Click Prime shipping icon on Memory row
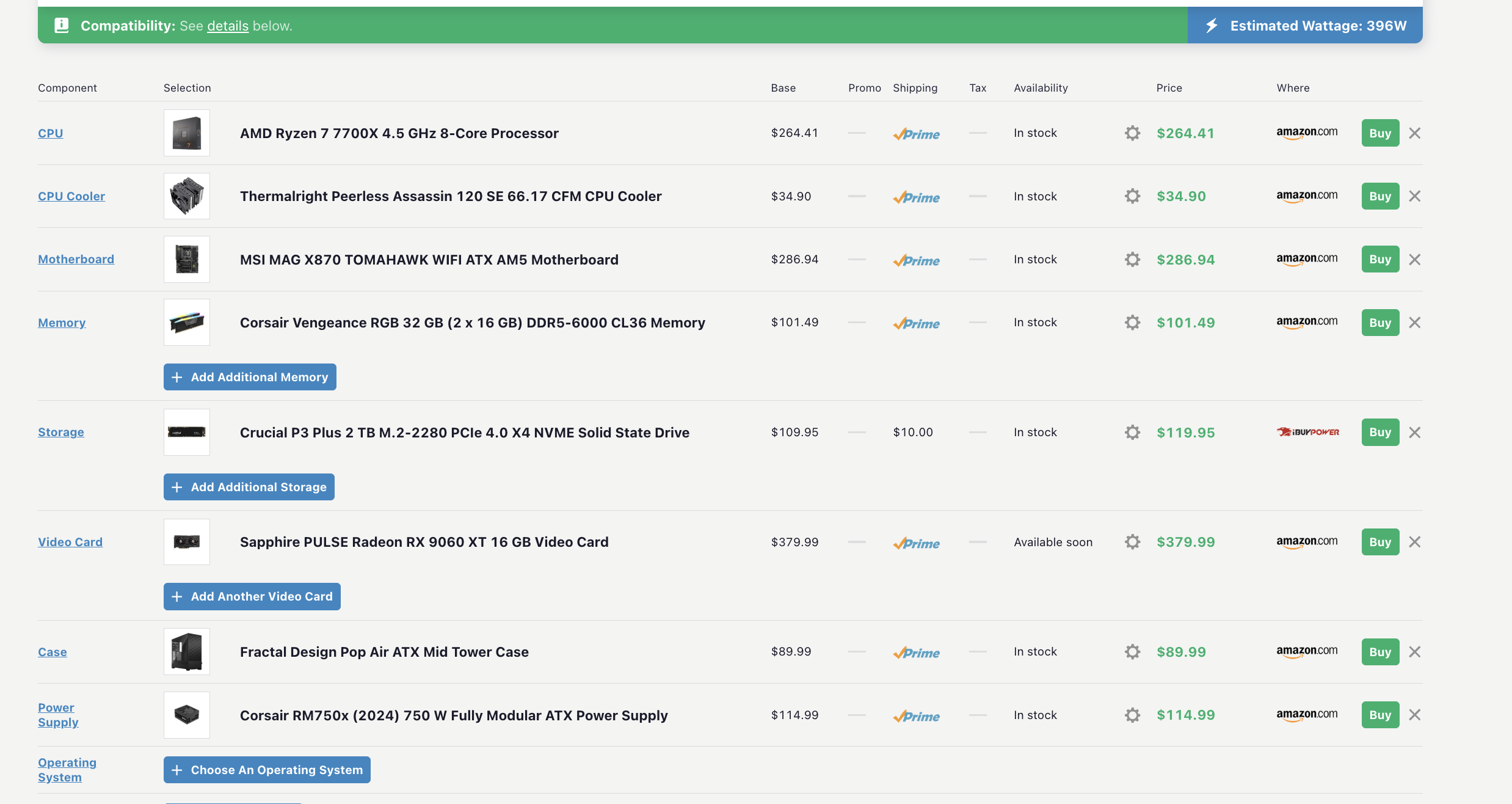Screen dimensions: 1512x804 point(916,323)
